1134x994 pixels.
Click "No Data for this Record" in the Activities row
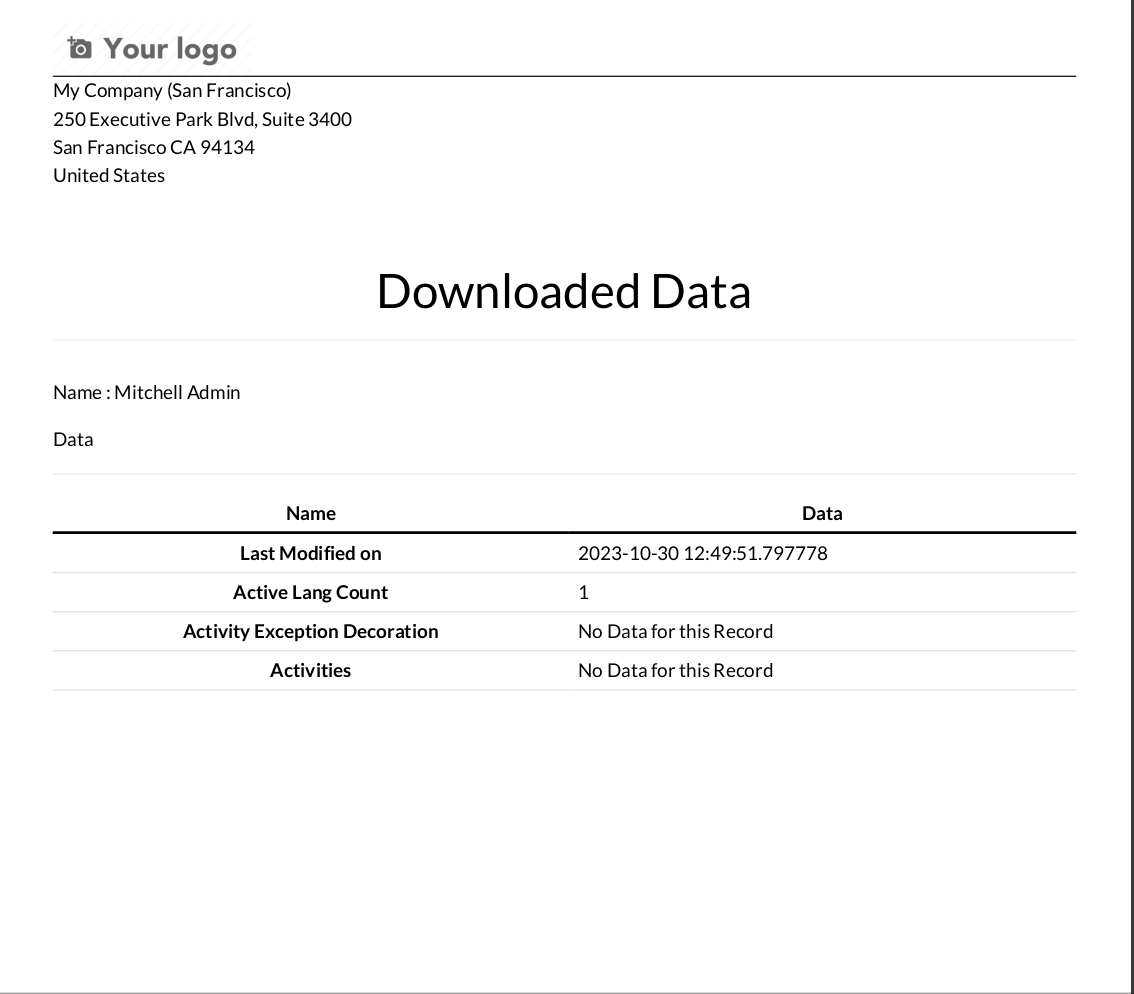point(675,670)
